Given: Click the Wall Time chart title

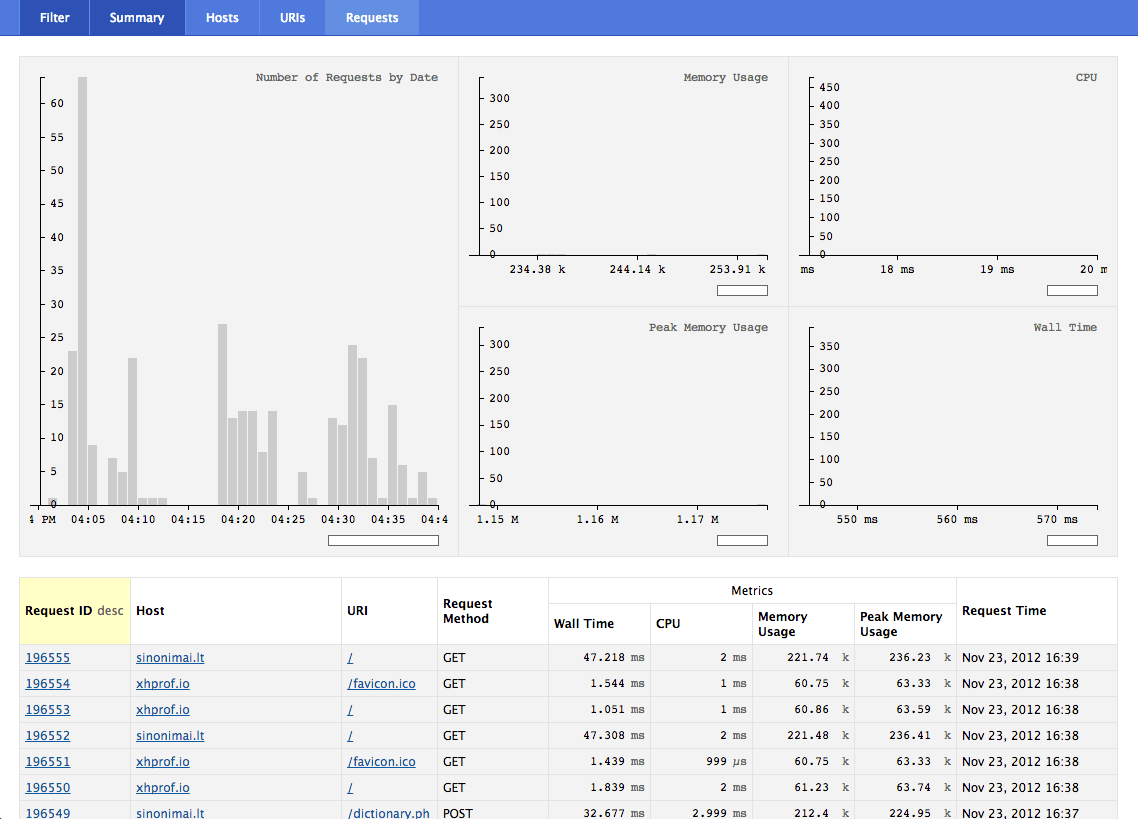Looking at the screenshot, I should [x=1065, y=327].
